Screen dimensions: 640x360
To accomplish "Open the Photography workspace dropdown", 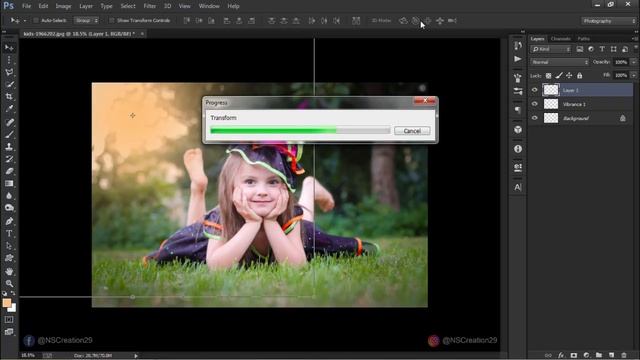I will point(609,21).
